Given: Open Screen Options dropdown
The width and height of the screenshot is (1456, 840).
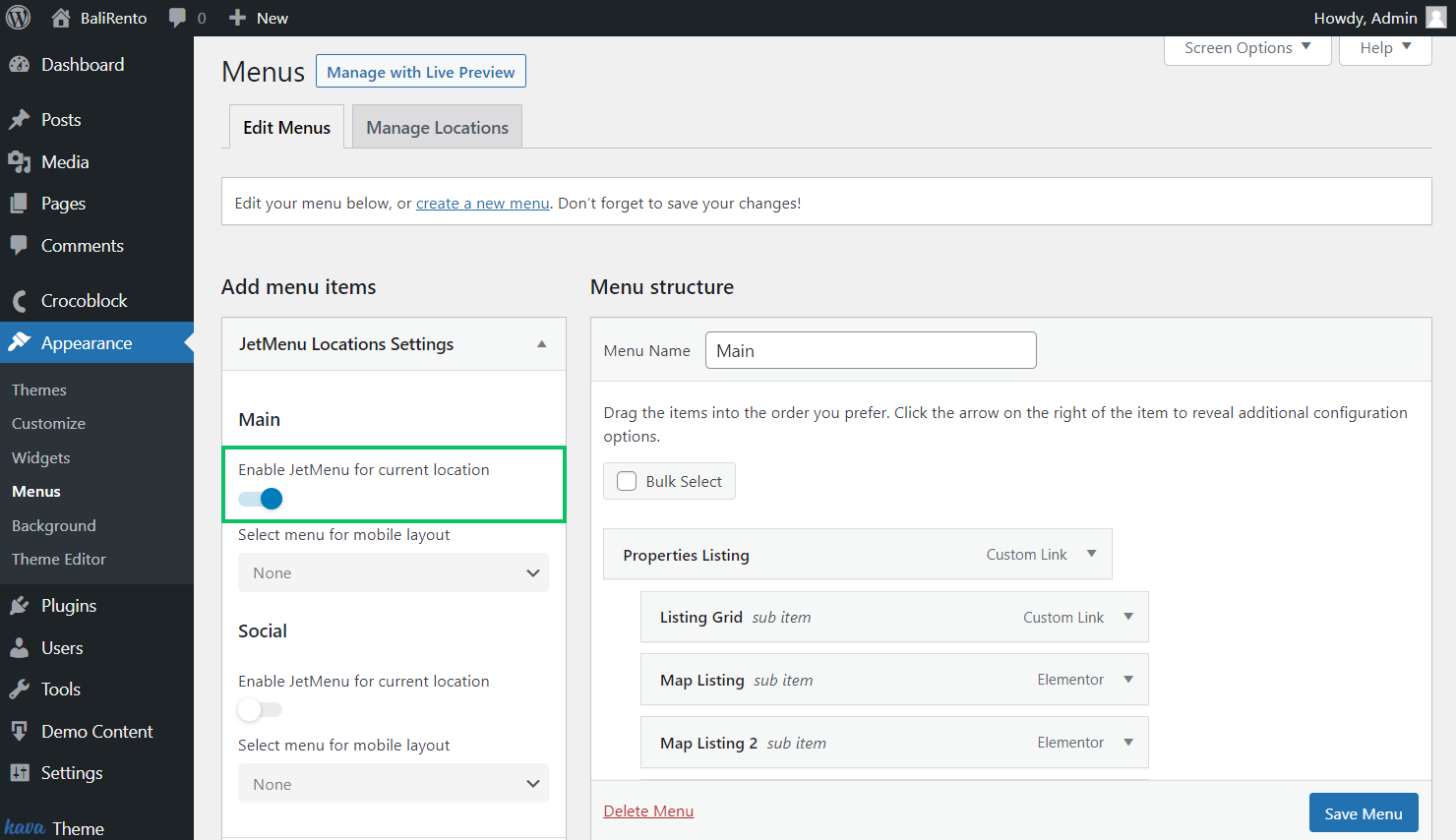Looking at the screenshot, I should tap(1247, 48).
